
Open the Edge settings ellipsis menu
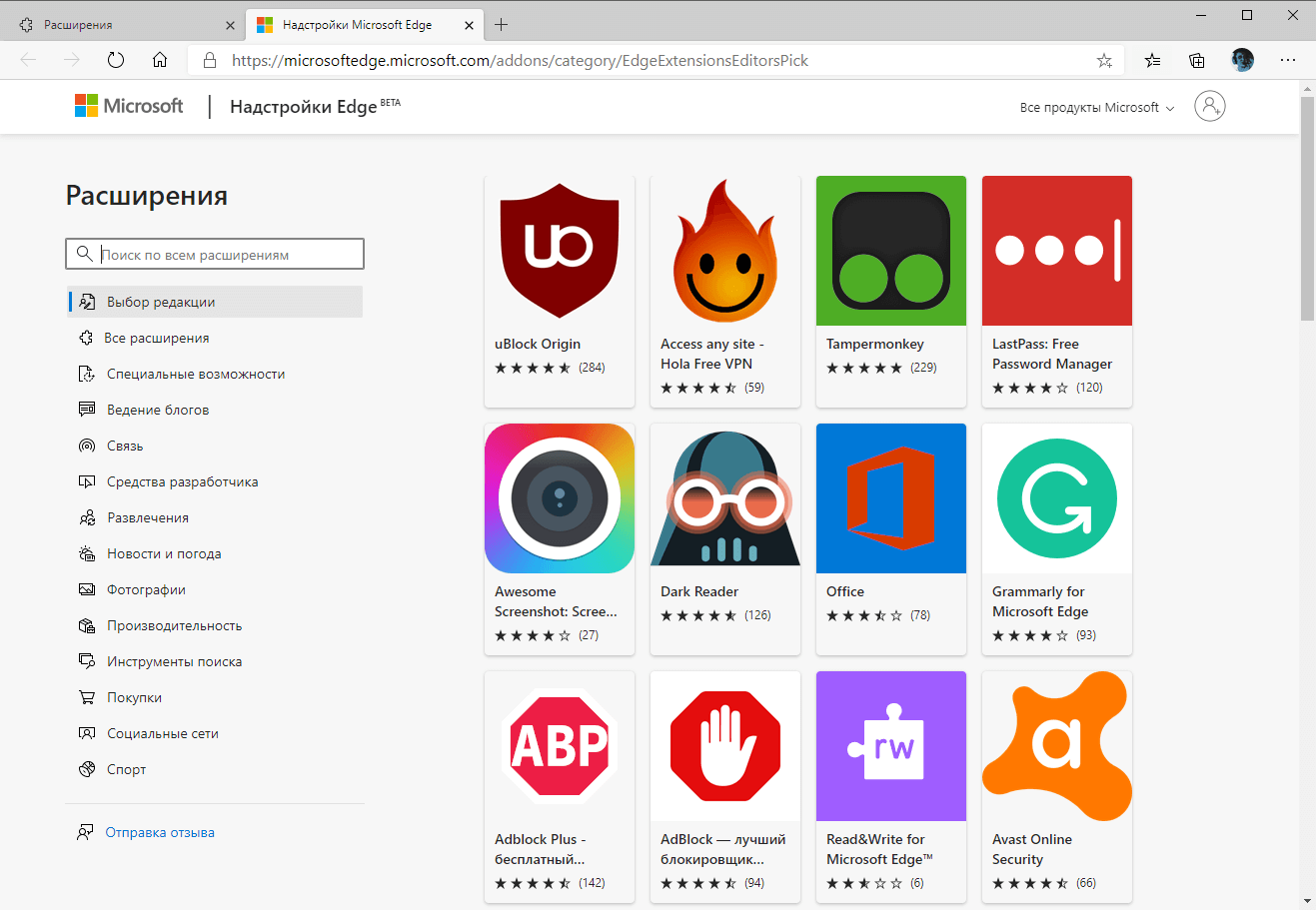click(x=1288, y=60)
